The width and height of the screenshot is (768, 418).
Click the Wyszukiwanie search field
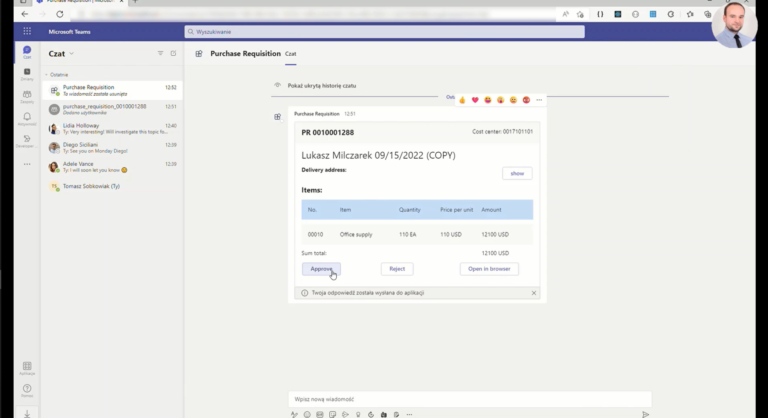[384, 32]
